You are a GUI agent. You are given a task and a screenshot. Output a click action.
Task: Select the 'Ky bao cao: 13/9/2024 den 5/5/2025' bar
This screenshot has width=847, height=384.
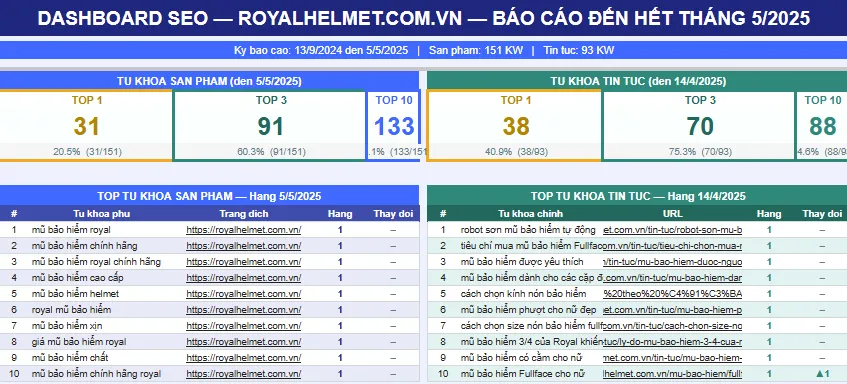[424, 50]
